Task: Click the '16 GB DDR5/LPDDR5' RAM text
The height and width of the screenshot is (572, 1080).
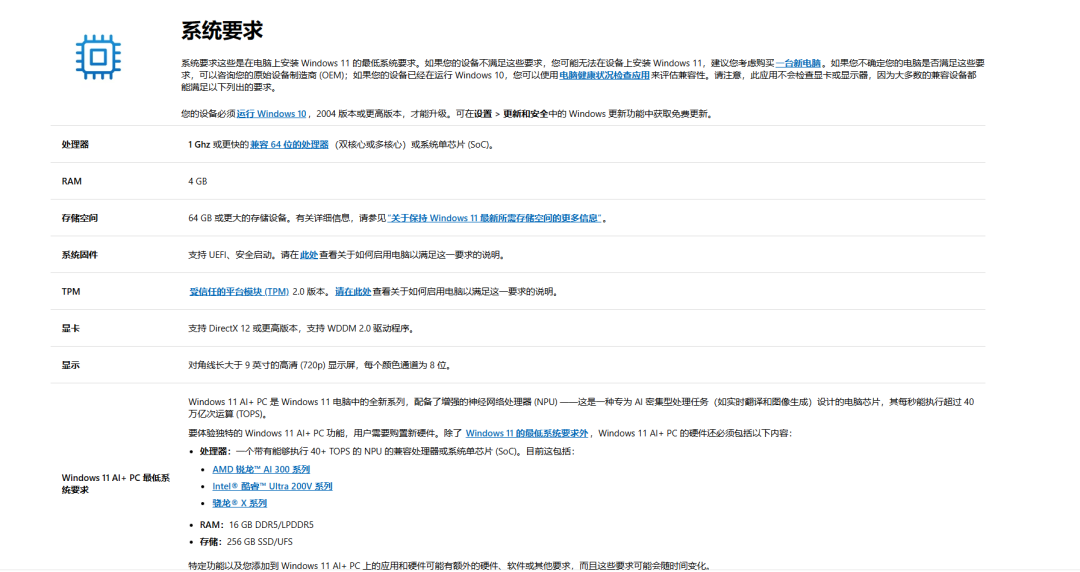Action: pos(271,525)
